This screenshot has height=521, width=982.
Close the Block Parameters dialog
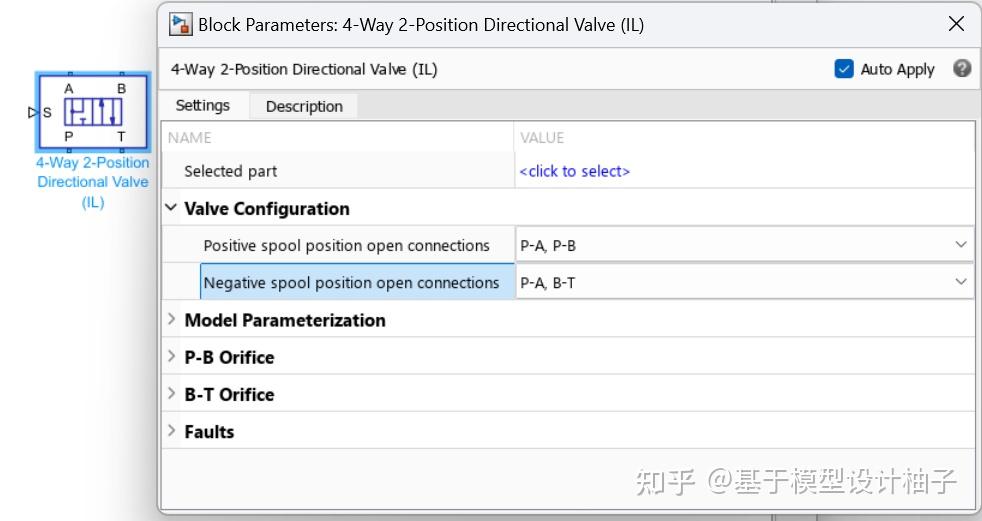(956, 24)
